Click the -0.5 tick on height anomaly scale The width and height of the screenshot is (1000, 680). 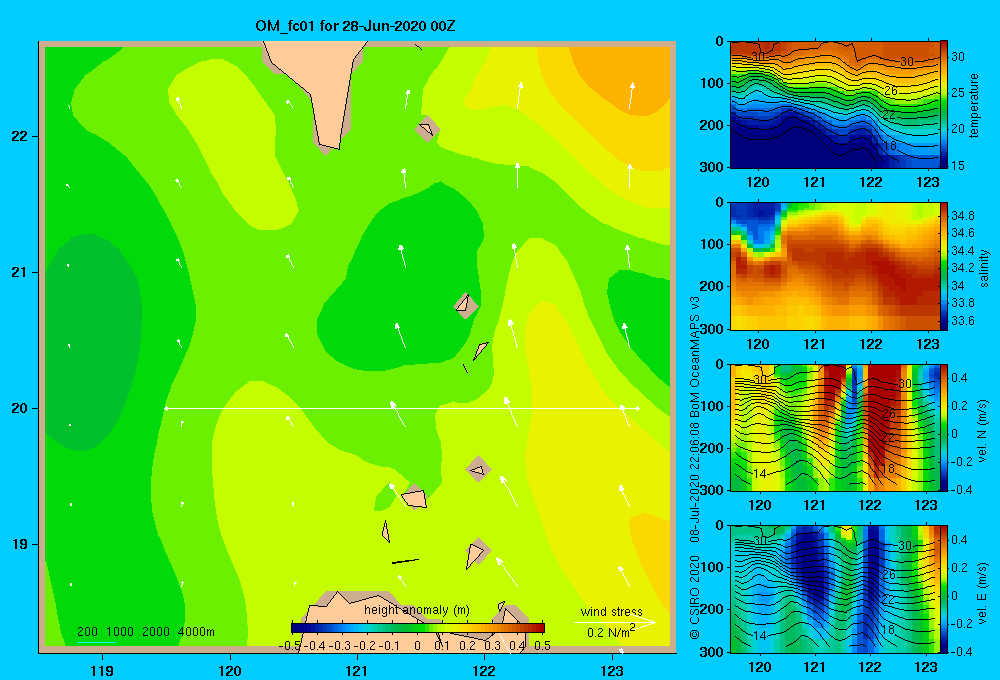point(290,646)
